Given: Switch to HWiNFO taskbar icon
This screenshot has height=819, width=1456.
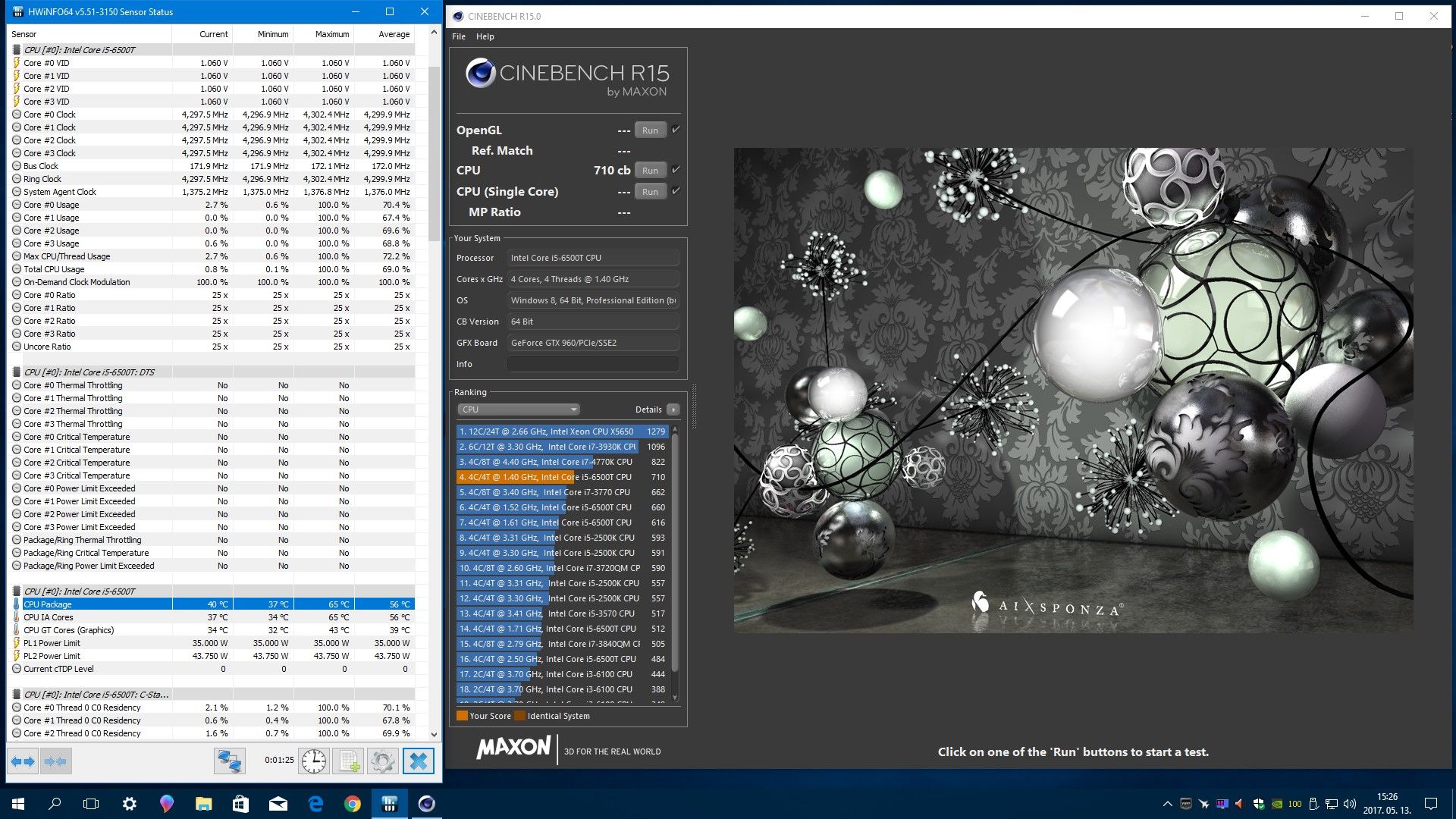Looking at the screenshot, I should pos(389,804).
